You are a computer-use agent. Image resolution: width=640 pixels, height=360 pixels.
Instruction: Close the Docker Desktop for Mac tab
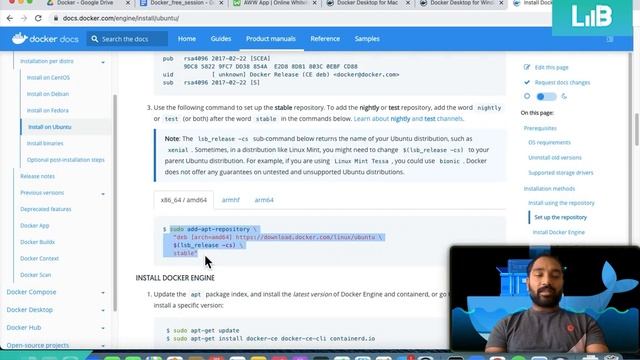coord(408,3)
